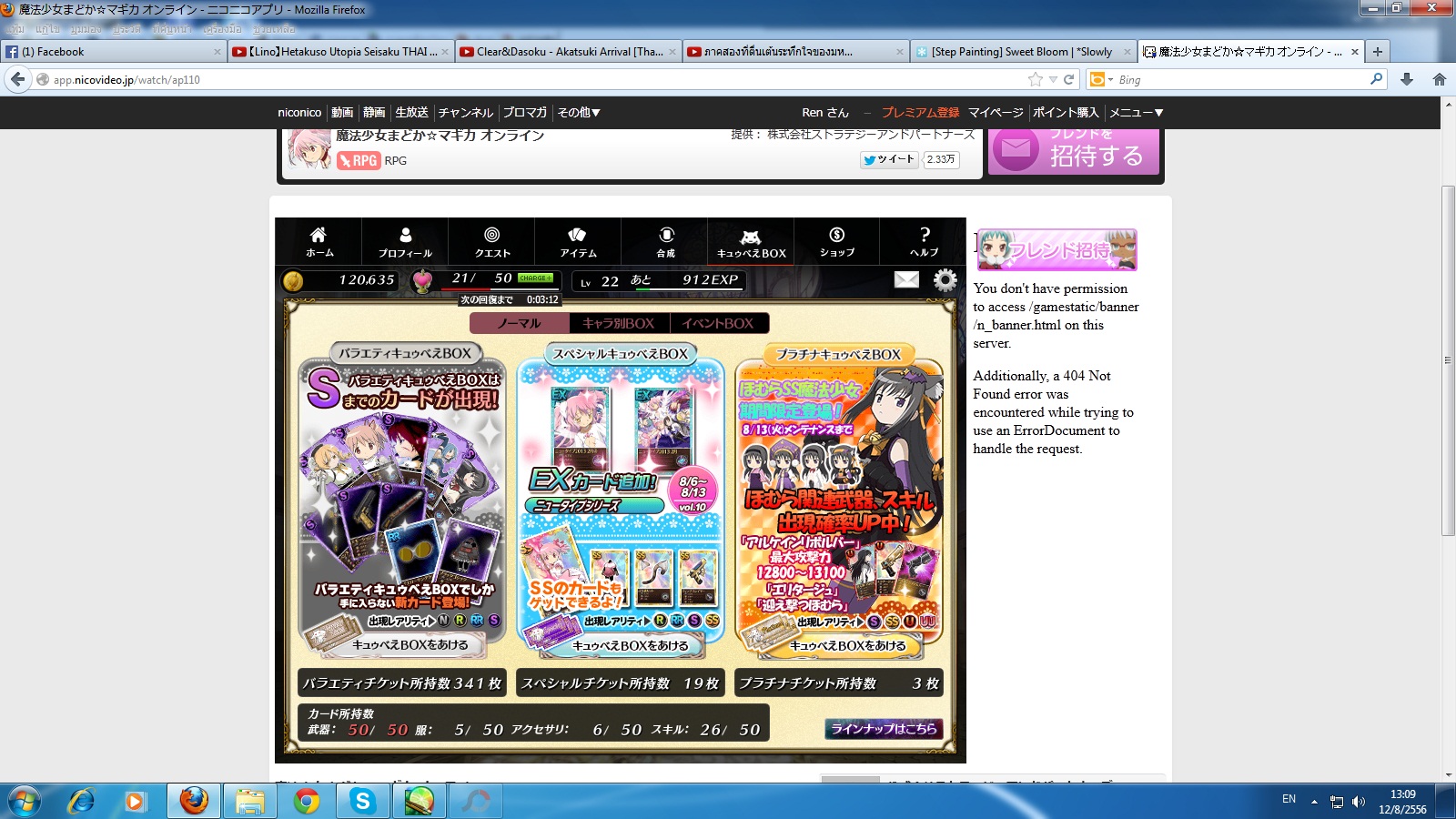1456x819 pixels.
Task: Open the Item cards icon
Action: tap(578, 241)
